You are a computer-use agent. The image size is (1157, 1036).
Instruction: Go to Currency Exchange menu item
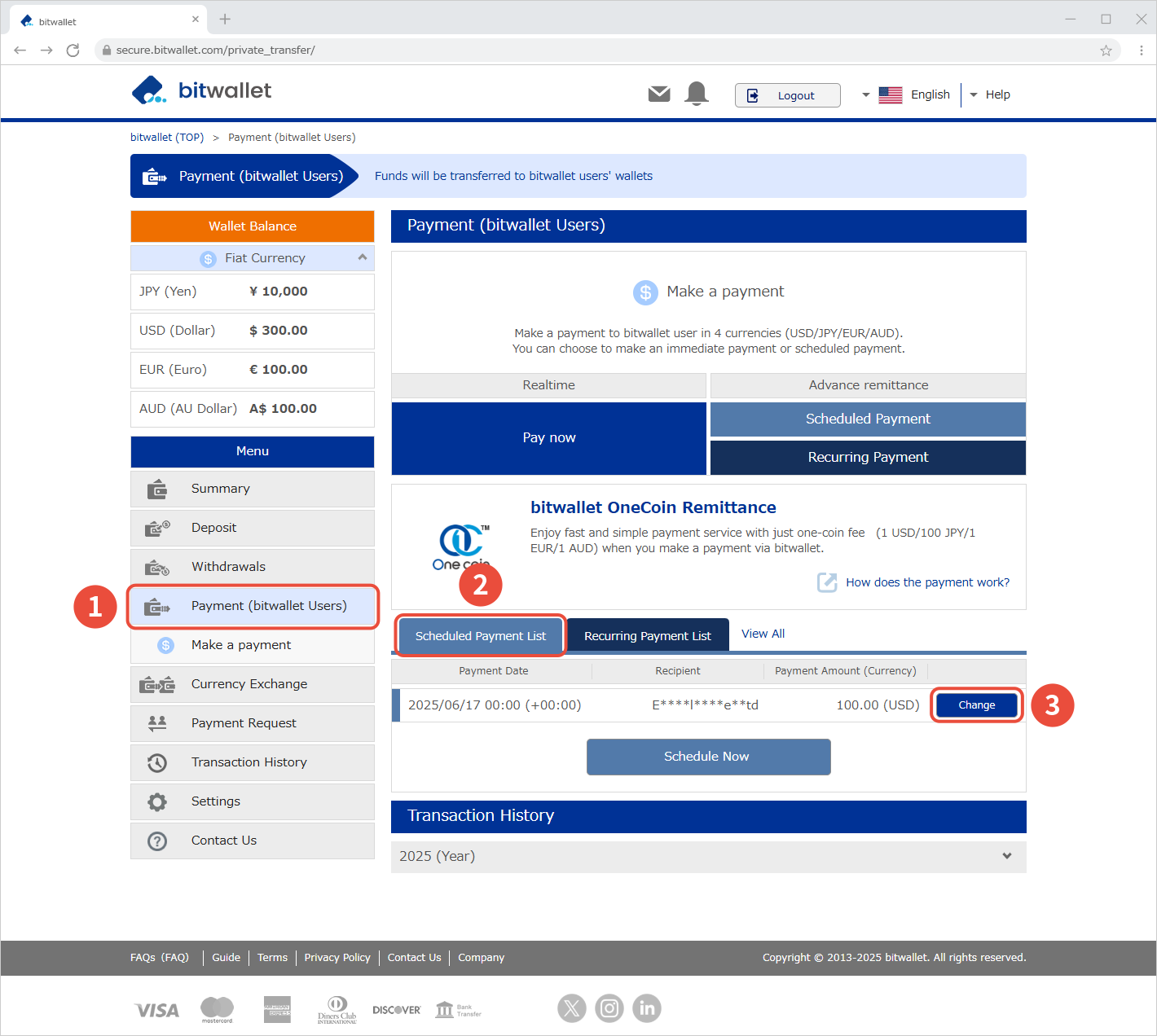point(253,685)
